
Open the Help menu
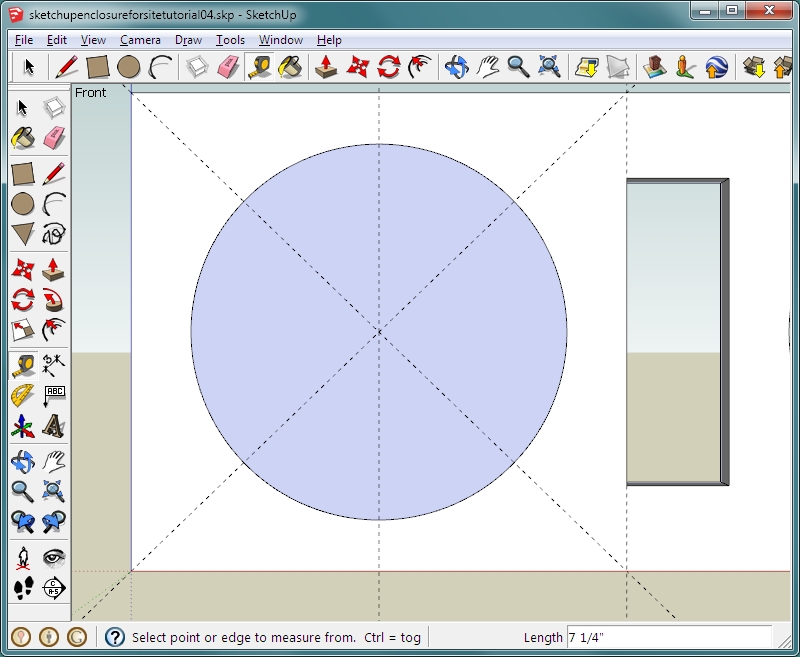coord(329,40)
